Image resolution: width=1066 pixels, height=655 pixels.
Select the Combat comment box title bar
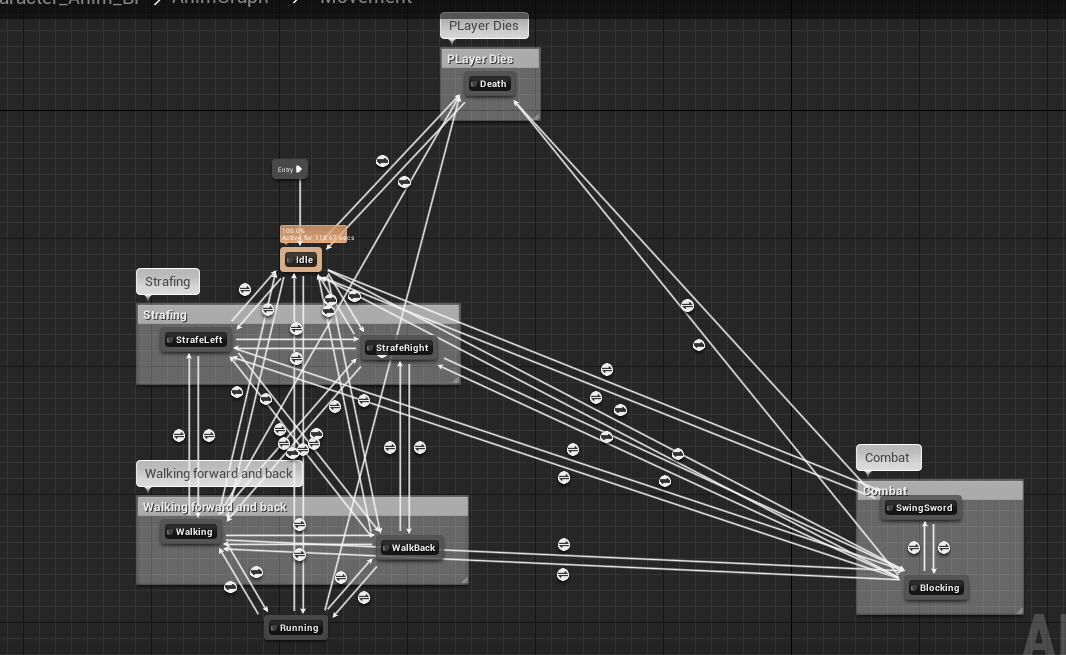938,491
